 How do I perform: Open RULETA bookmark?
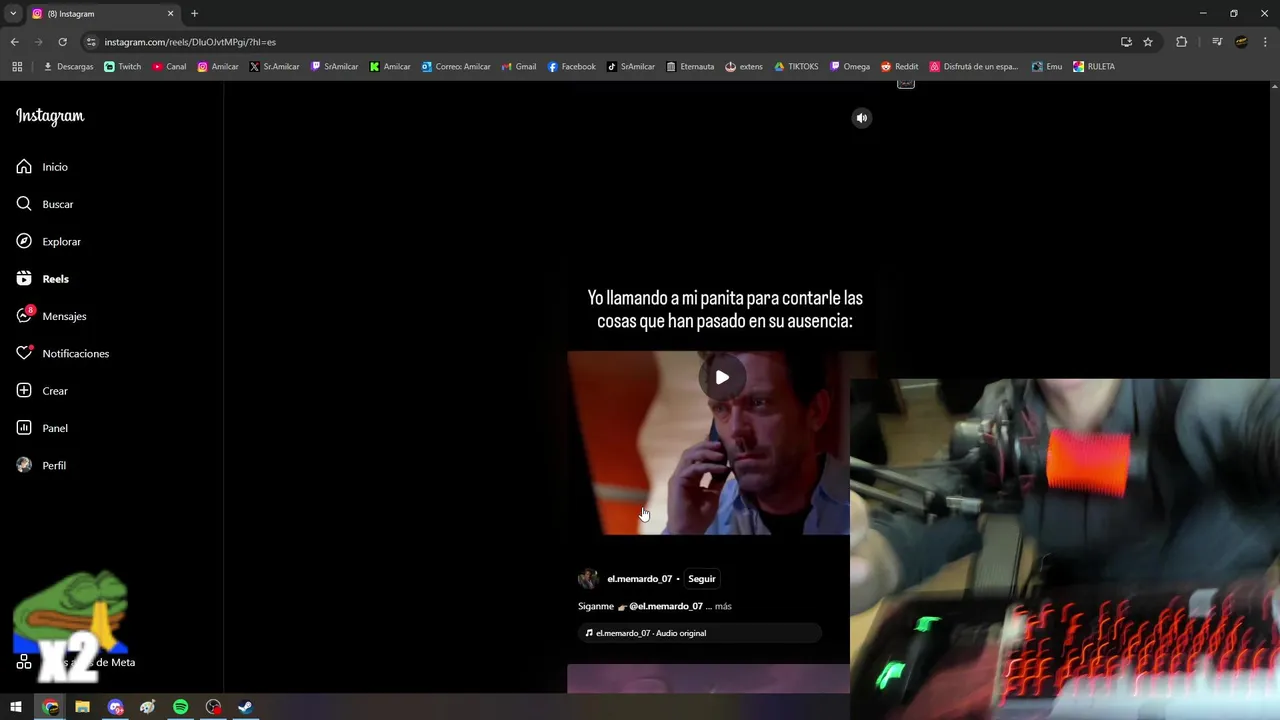coord(1094,67)
